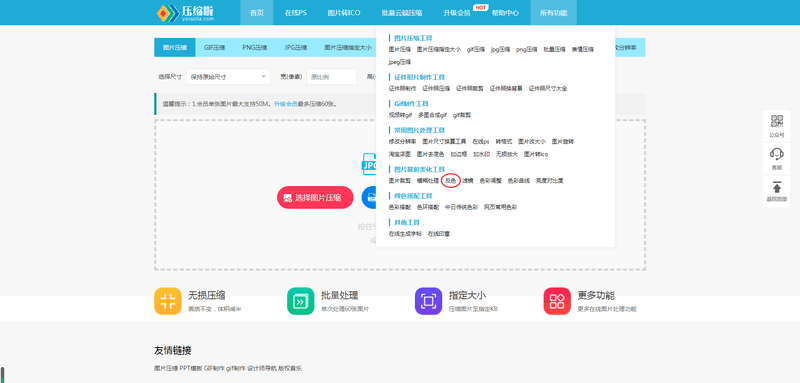Image resolution: width=800 pixels, height=383 pixels.
Task: Click the 批量处理 green icon
Action: [x=301, y=301]
